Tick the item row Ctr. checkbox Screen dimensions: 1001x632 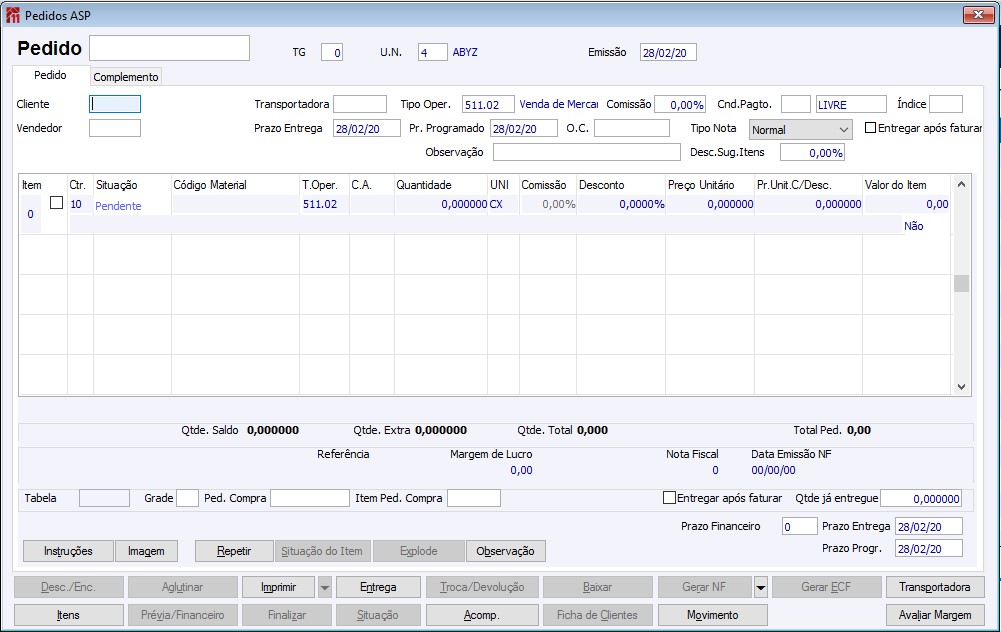[x=56, y=203]
